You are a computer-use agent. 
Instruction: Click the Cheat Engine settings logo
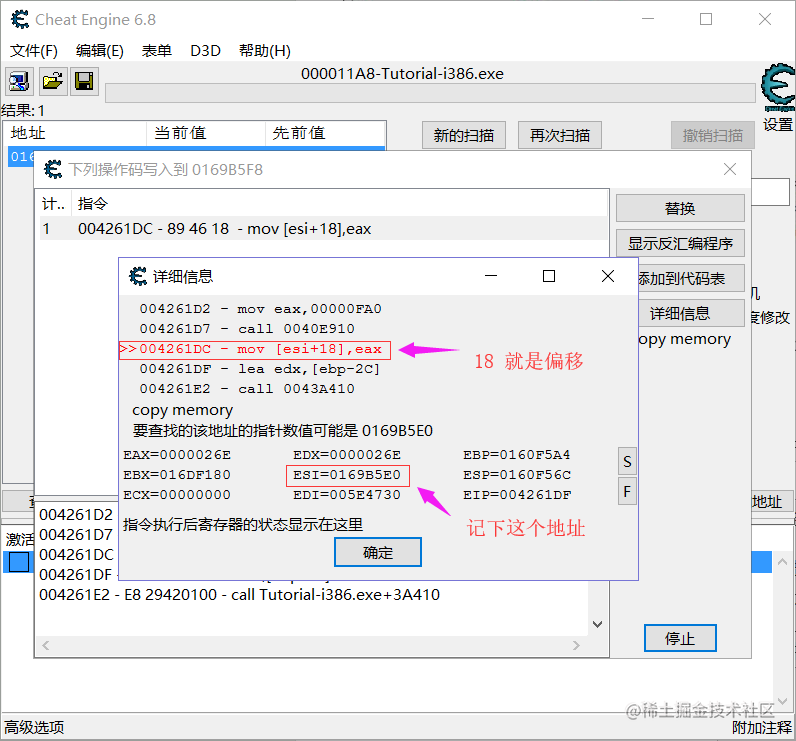(x=778, y=87)
